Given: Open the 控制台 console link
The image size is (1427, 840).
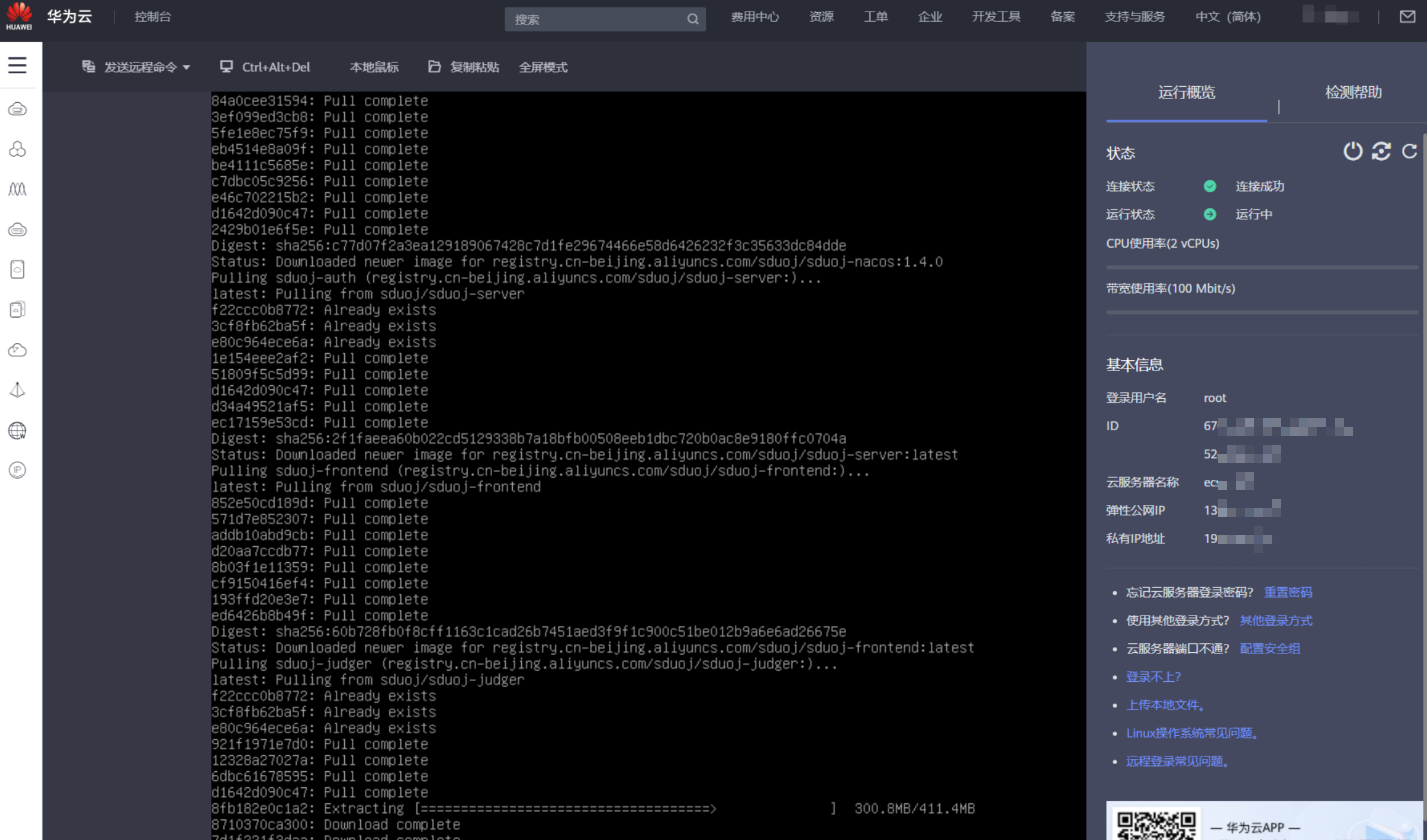Looking at the screenshot, I should [152, 17].
